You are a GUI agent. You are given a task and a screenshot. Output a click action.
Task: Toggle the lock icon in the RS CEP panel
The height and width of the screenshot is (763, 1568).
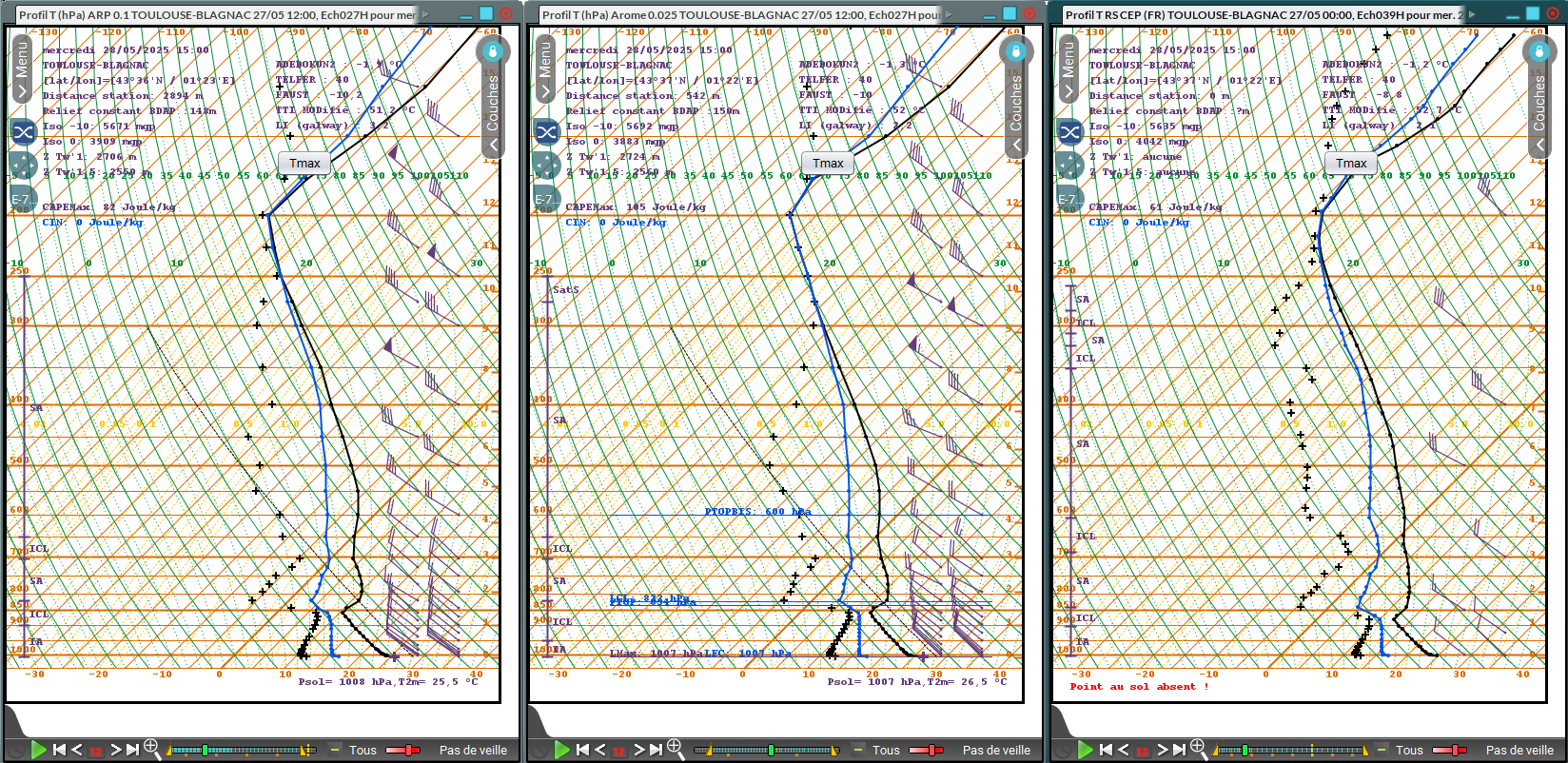tap(1539, 51)
